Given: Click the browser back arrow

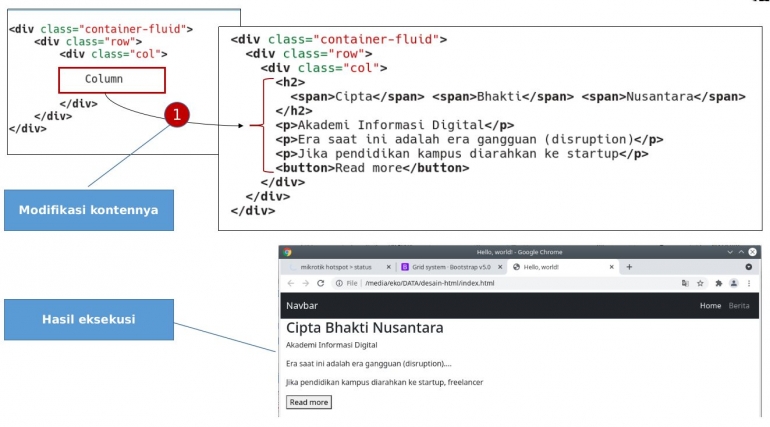Looking at the screenshot, I should pyautogui.click(x=289, y=284).
